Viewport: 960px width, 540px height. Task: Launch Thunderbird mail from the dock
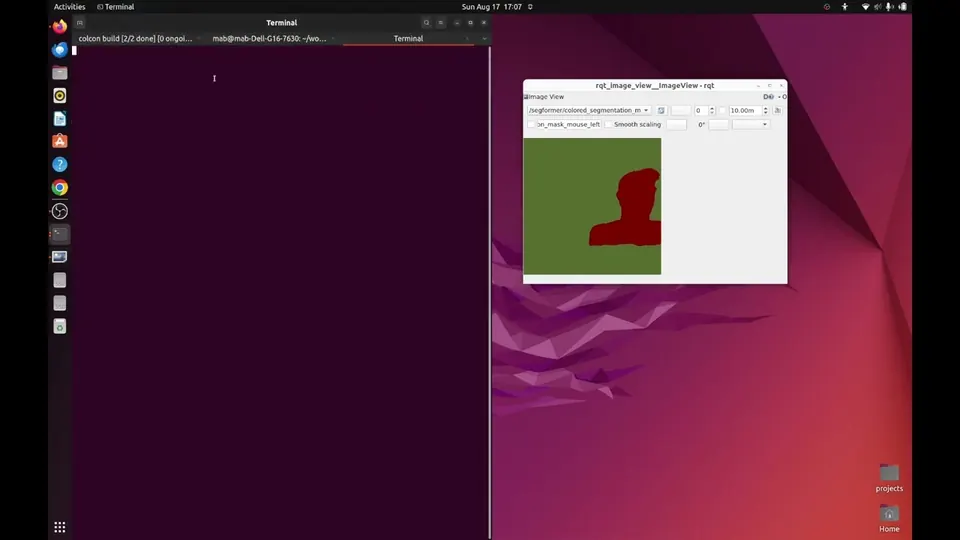(59, 50)
